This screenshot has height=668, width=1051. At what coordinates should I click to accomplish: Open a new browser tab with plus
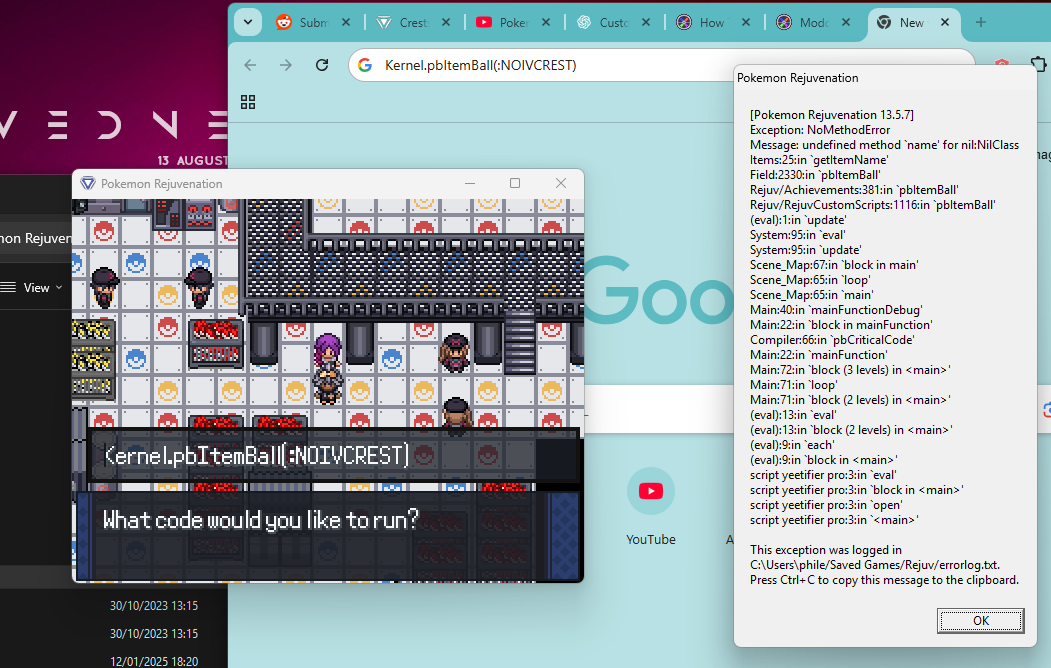coord(981,22)
